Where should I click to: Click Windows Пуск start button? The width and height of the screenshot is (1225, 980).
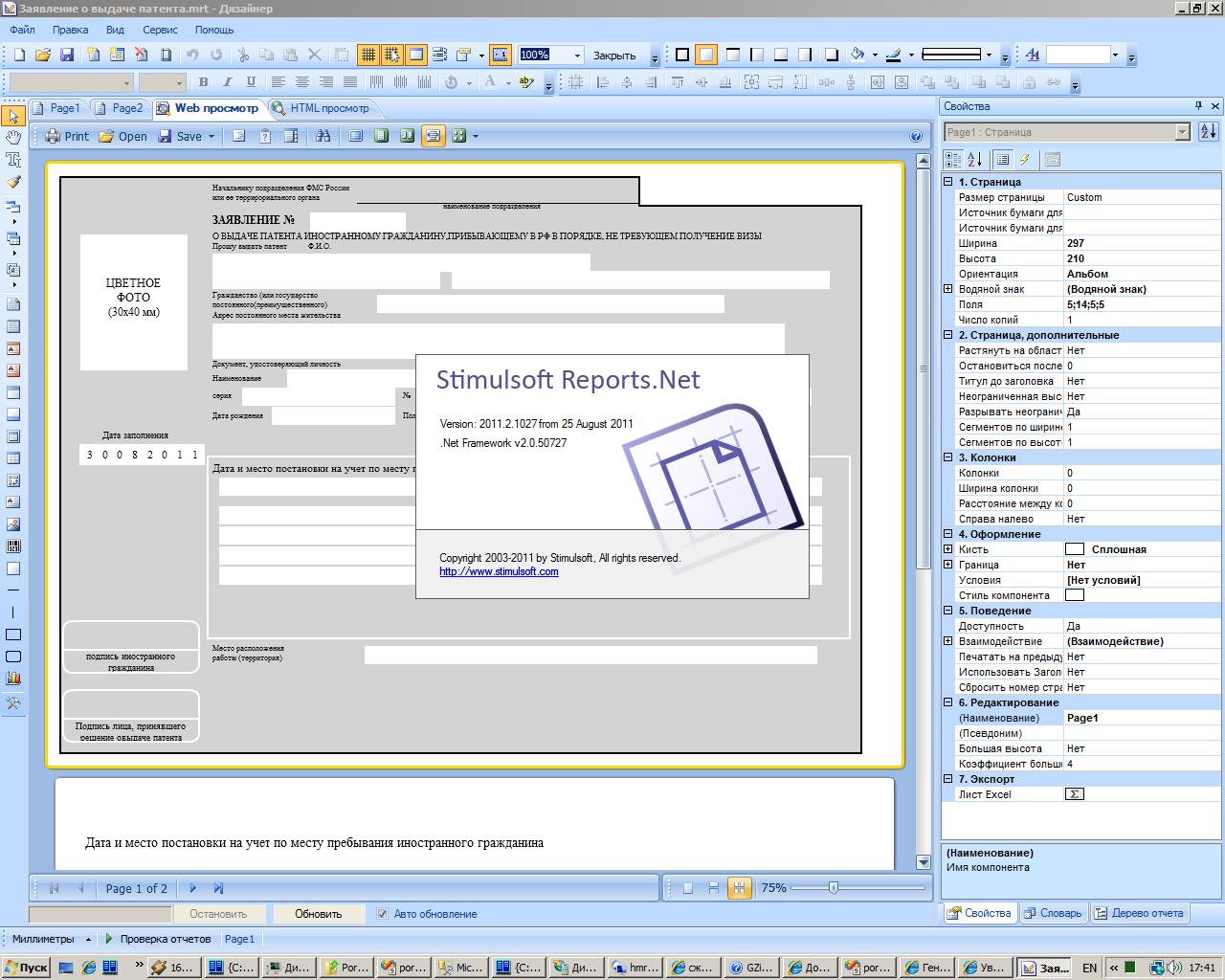pos(26,968)
